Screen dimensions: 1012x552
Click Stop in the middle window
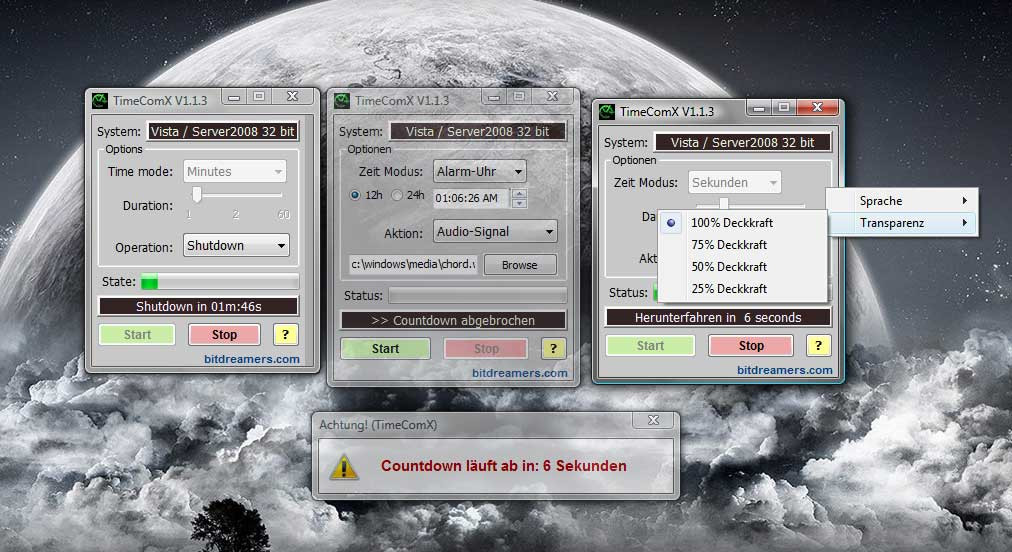486,349
